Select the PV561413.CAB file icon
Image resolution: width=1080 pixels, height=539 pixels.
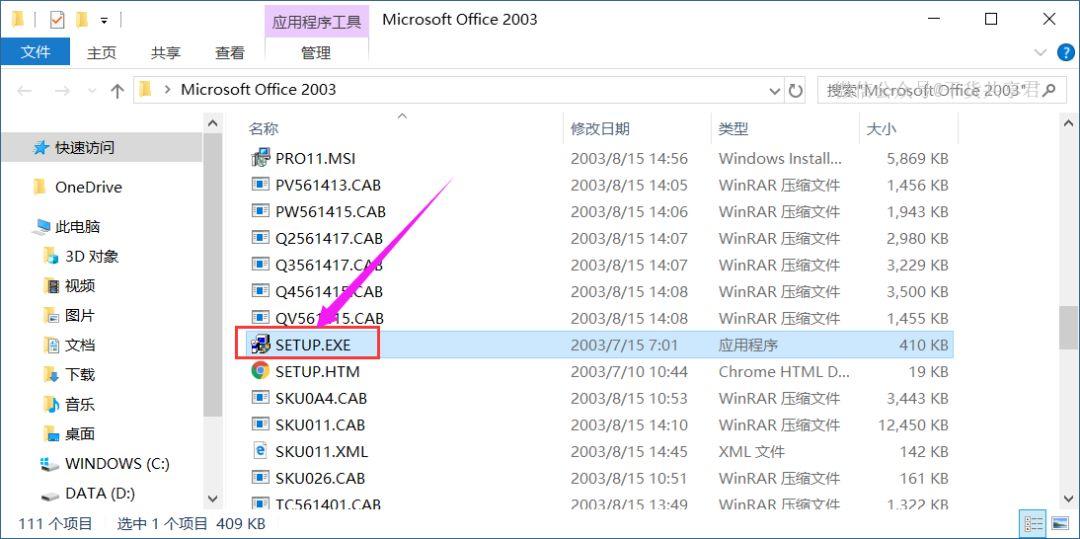260,184
